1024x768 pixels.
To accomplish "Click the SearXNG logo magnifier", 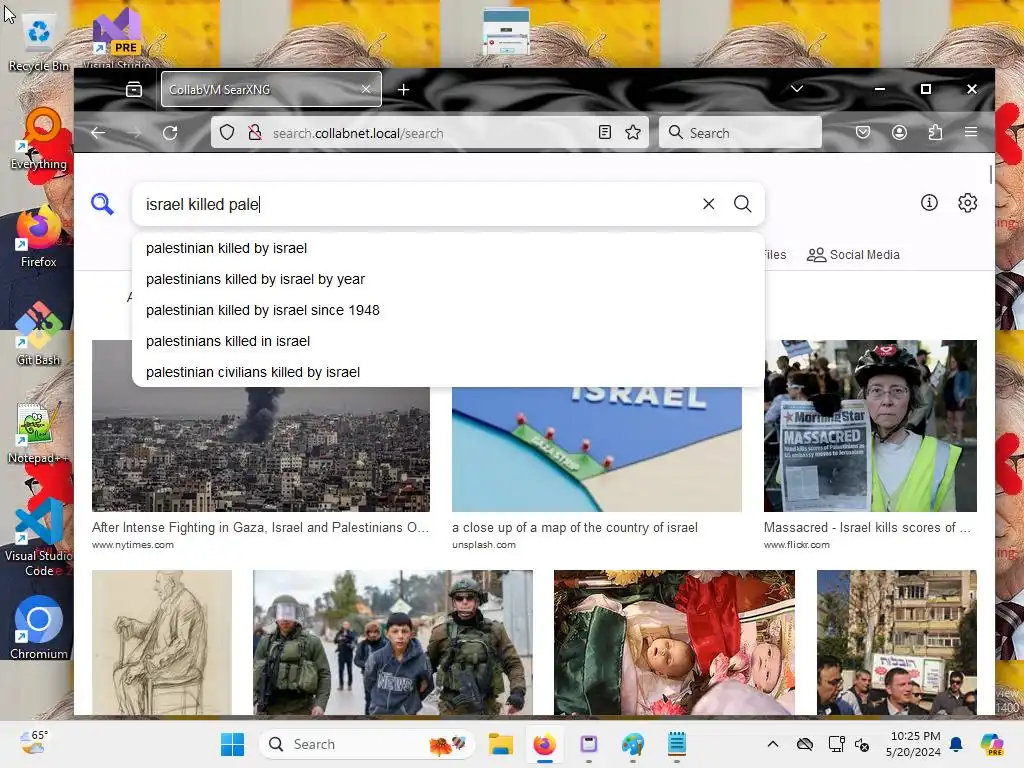I will click(x=103, y=204).
